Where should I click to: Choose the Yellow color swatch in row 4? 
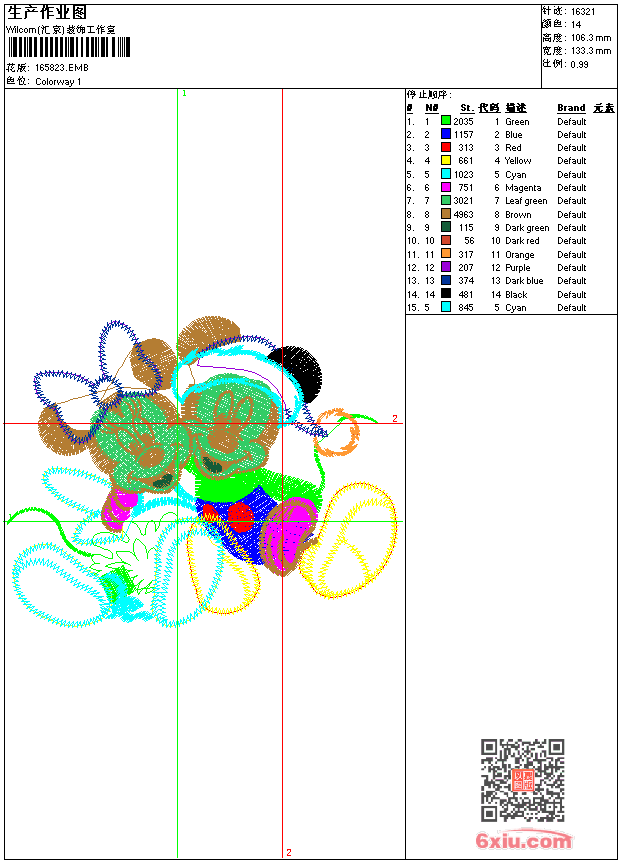(x=446, y=160)
